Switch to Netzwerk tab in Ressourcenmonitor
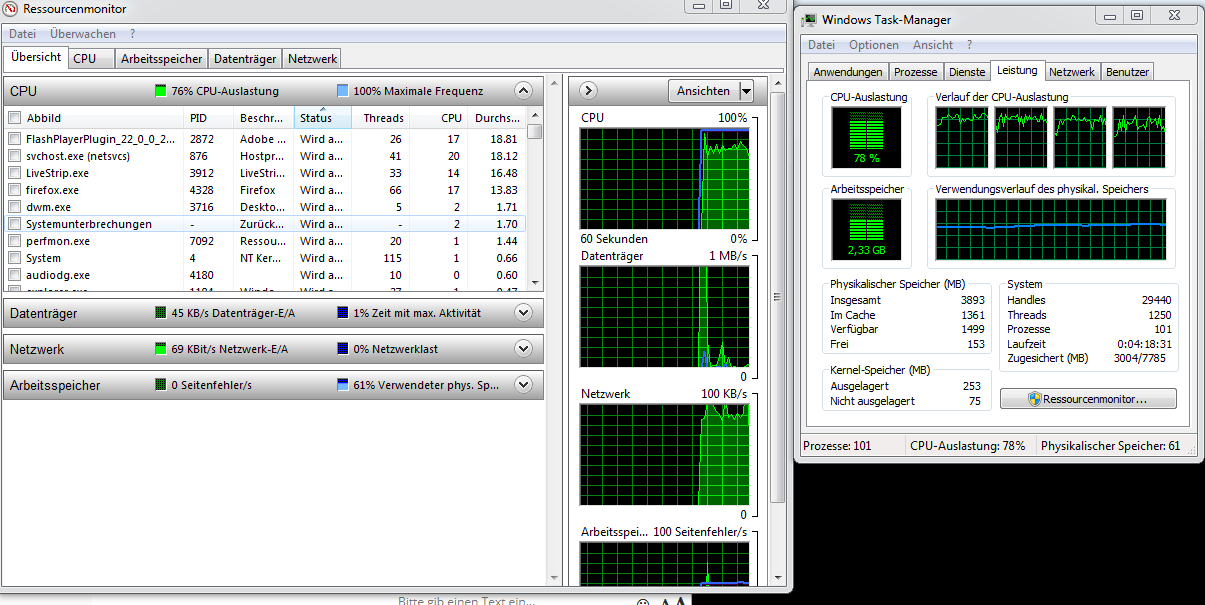The width and height of the screenshot is (1205, 605). pyautogui.click(x=313, y=59)
